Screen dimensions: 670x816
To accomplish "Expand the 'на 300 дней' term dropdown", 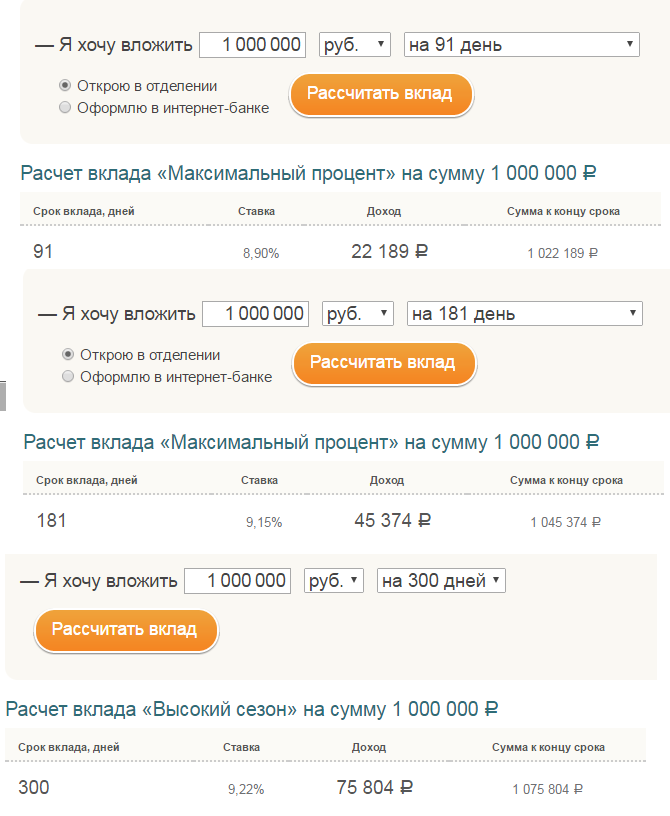I will pos(441,581).
